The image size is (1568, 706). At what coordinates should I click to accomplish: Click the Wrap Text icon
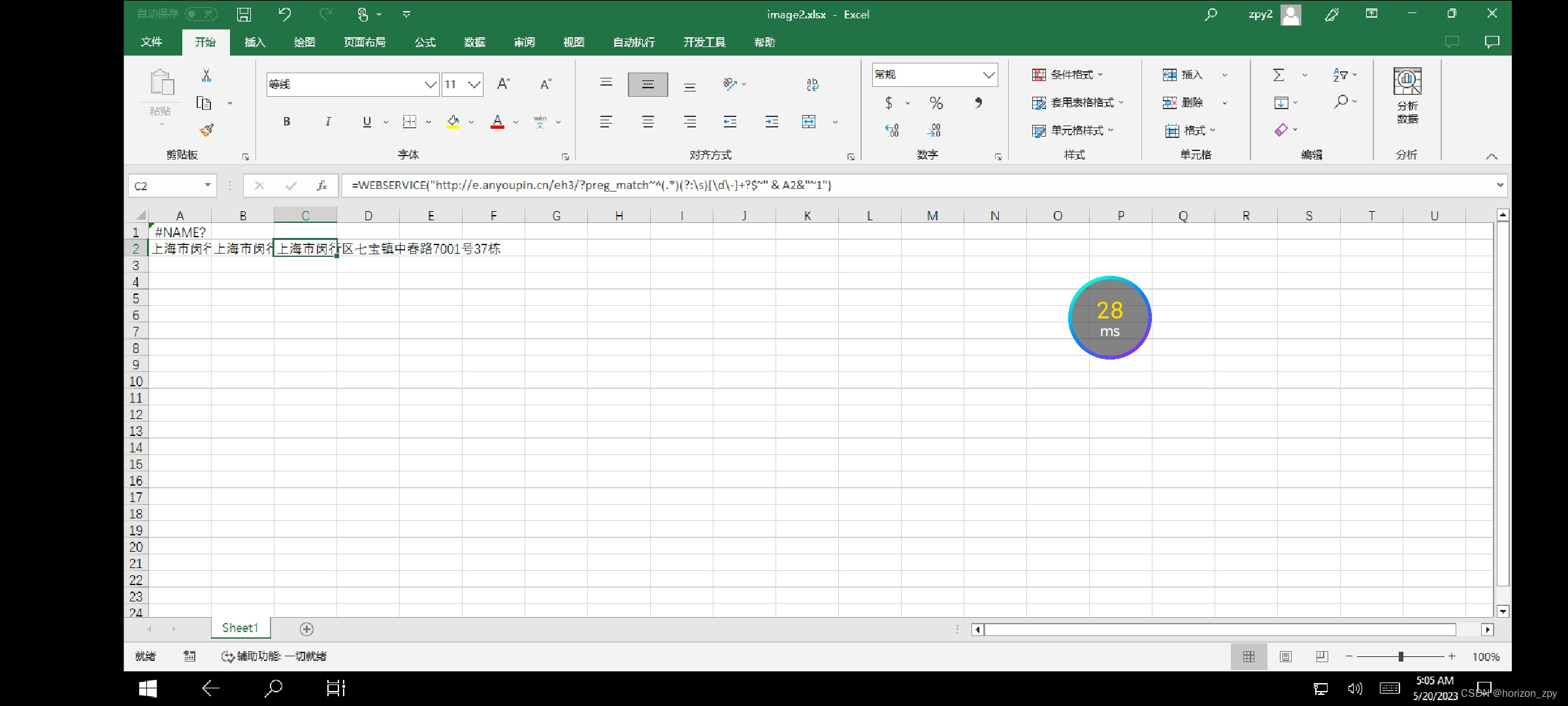point(812,84)
